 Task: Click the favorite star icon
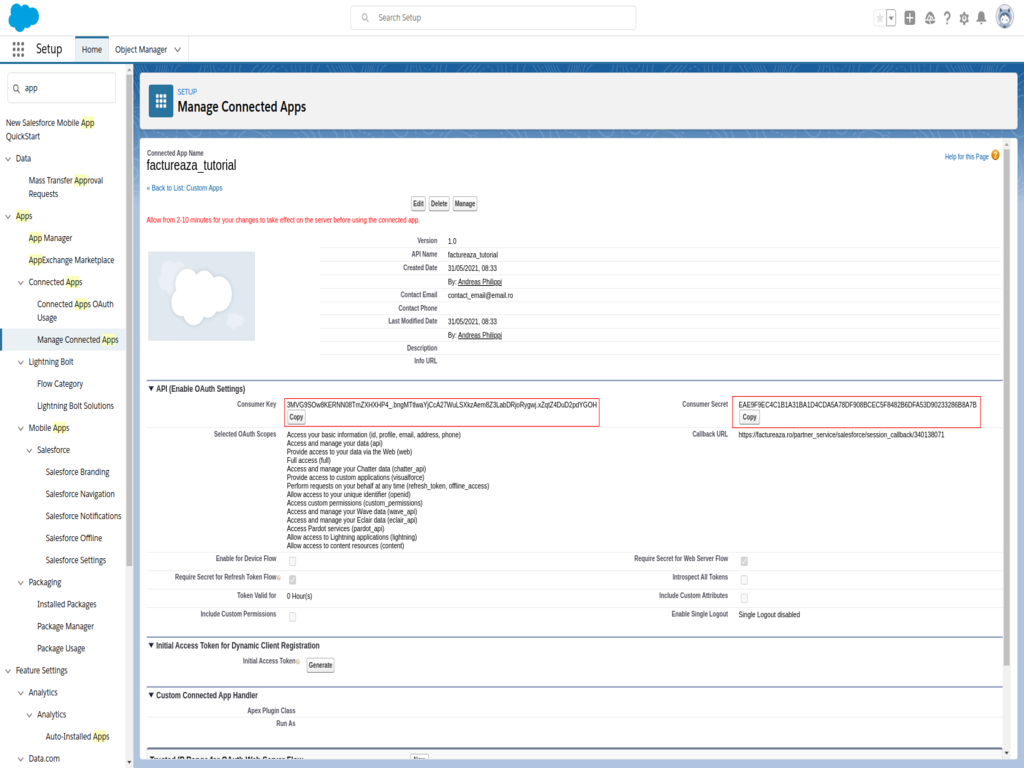point(879,17)
